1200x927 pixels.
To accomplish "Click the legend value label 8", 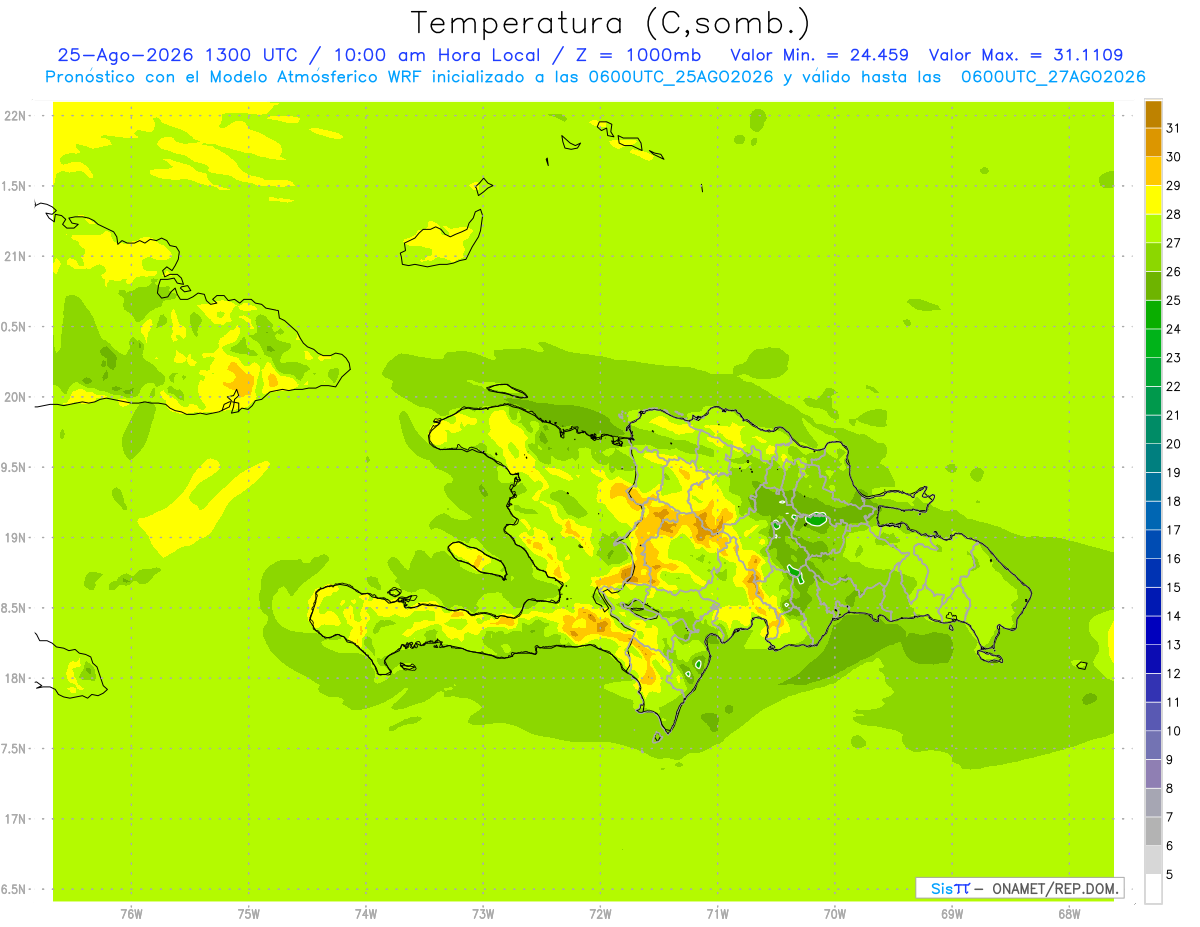I will point(1170,788).
